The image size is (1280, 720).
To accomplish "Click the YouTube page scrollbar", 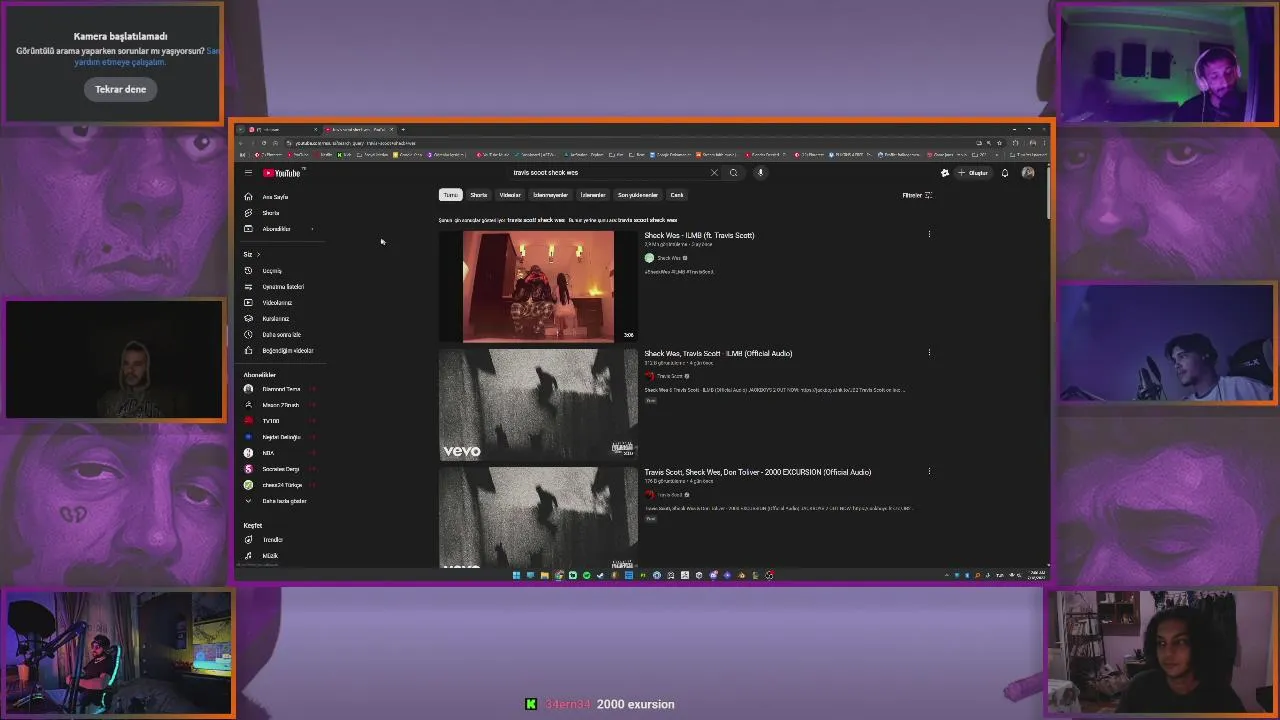I will click(1048, 193).
